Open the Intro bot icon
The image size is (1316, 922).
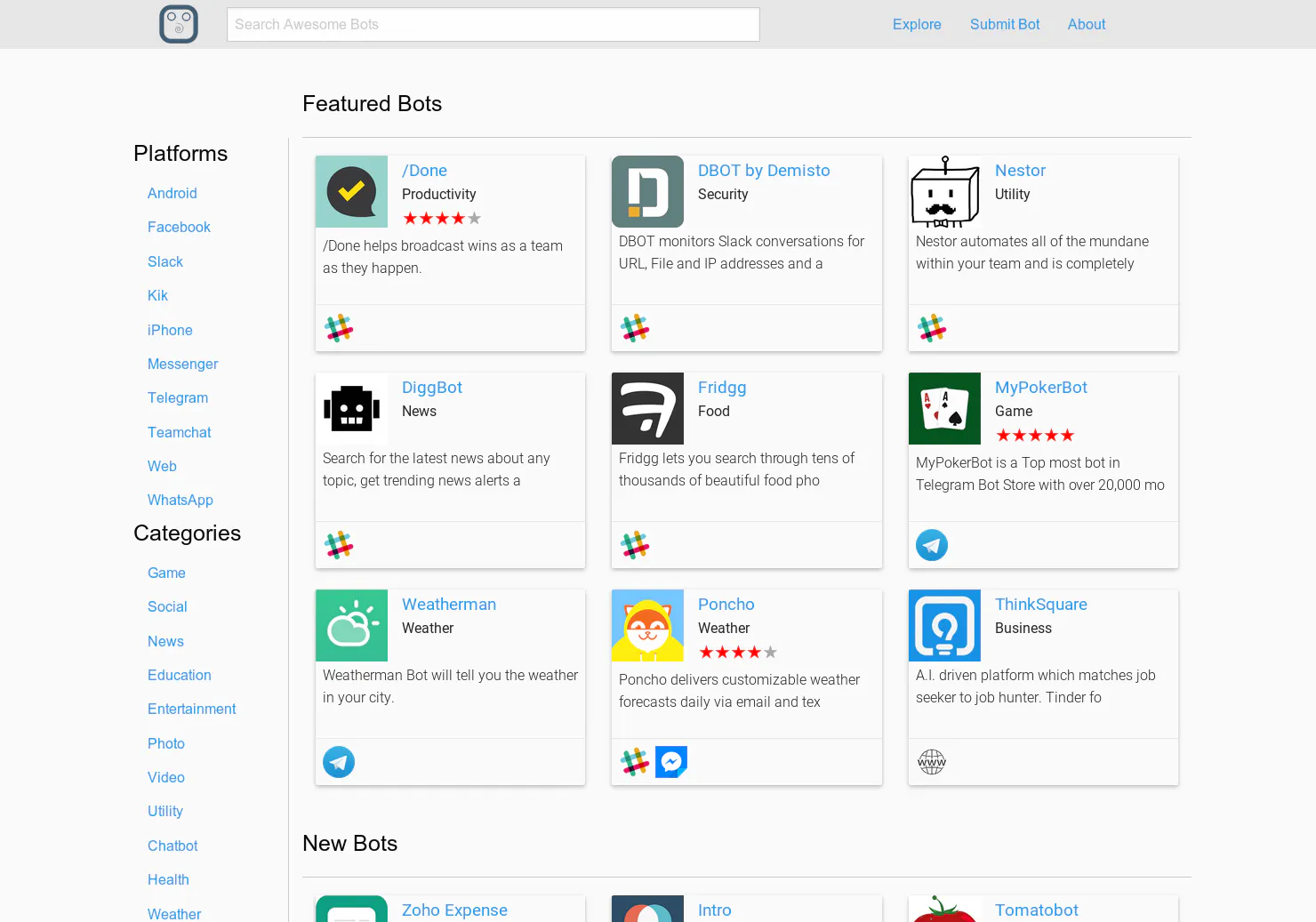tap(647, 909)
